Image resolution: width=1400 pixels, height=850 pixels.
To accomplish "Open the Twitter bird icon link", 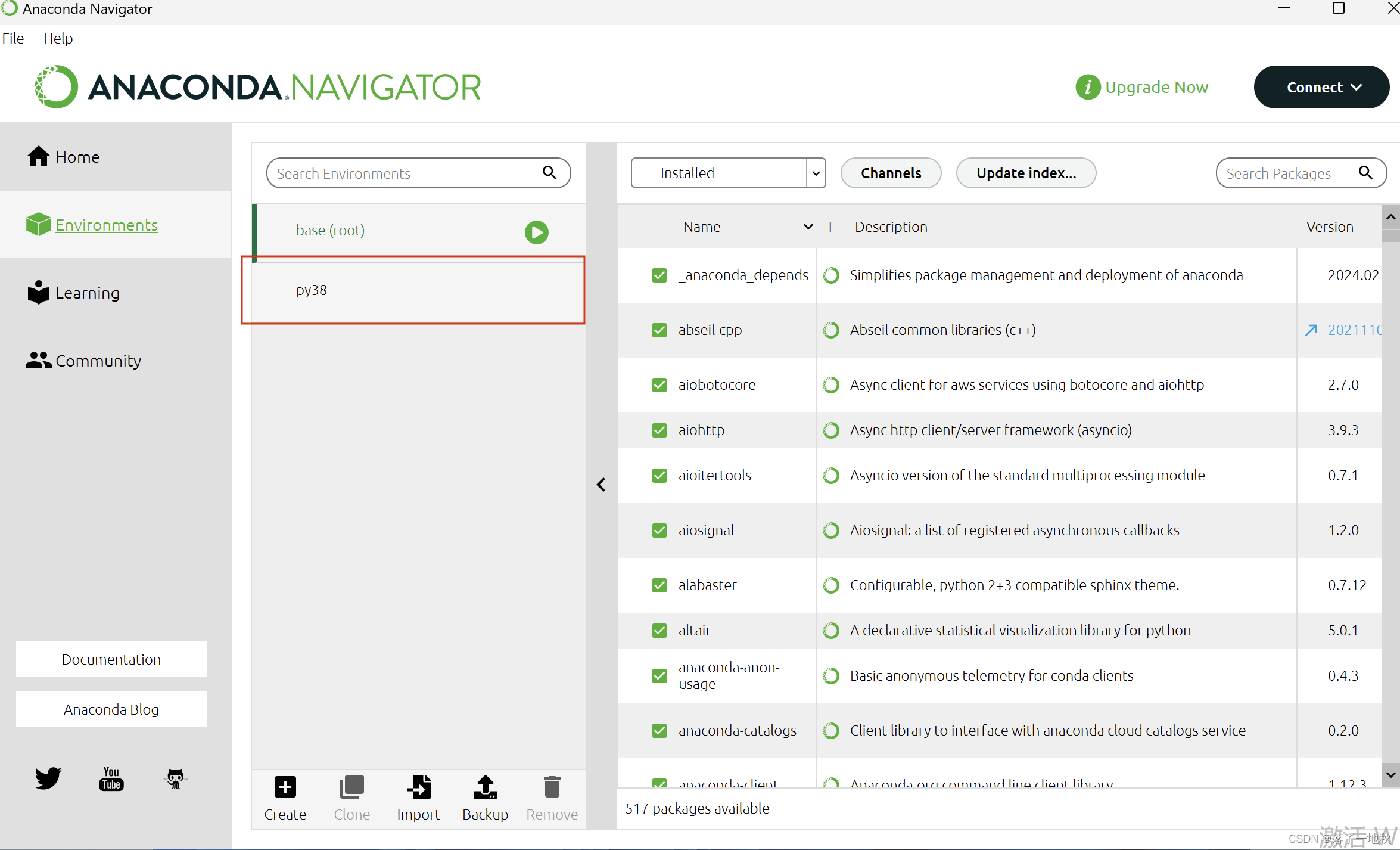I will tap(48, 778).
